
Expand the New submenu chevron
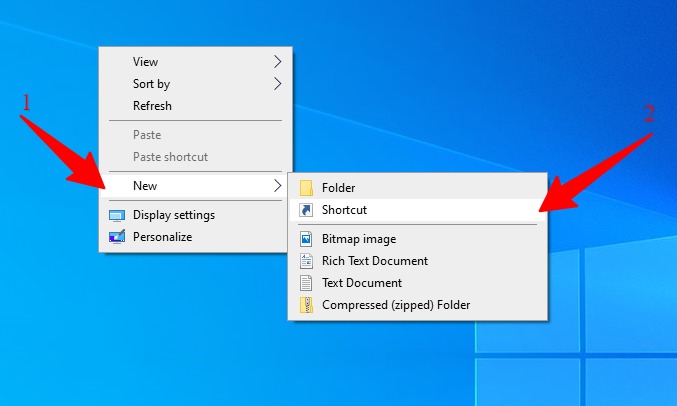tap(278, 186)
